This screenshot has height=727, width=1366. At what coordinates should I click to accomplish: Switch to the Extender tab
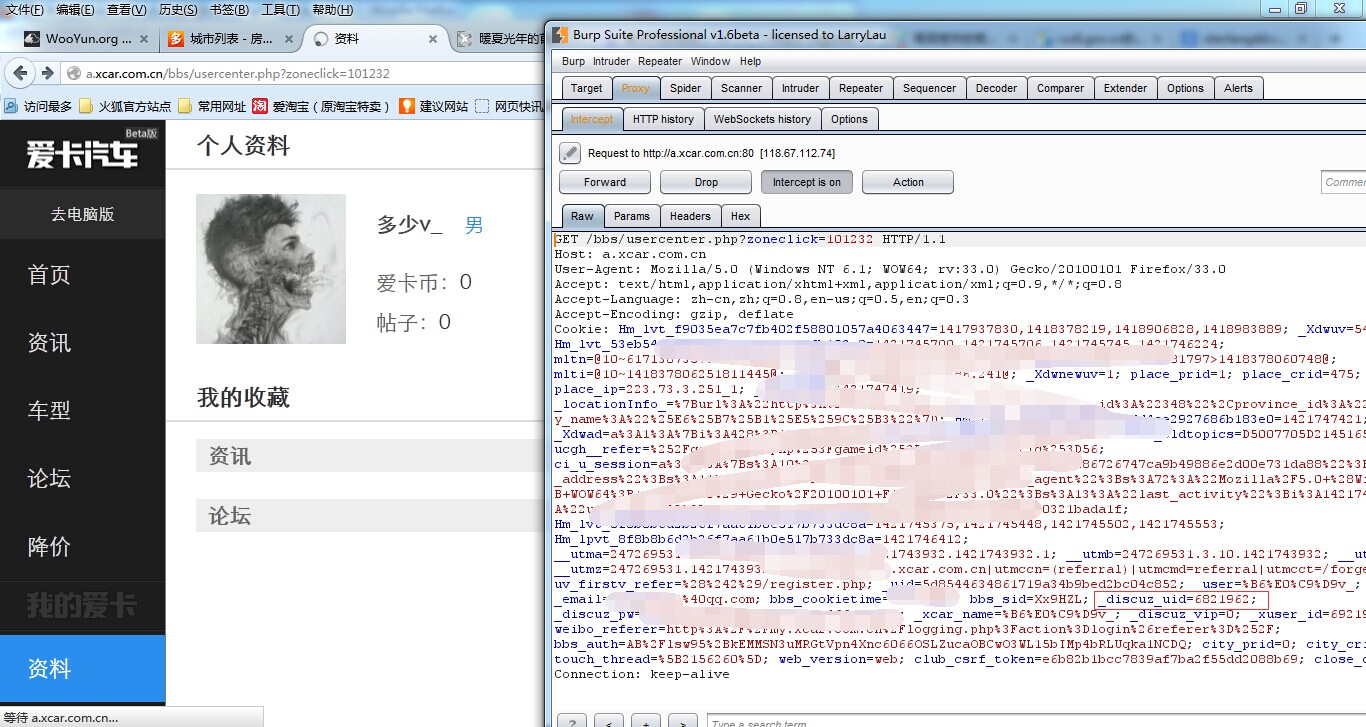1125,88
